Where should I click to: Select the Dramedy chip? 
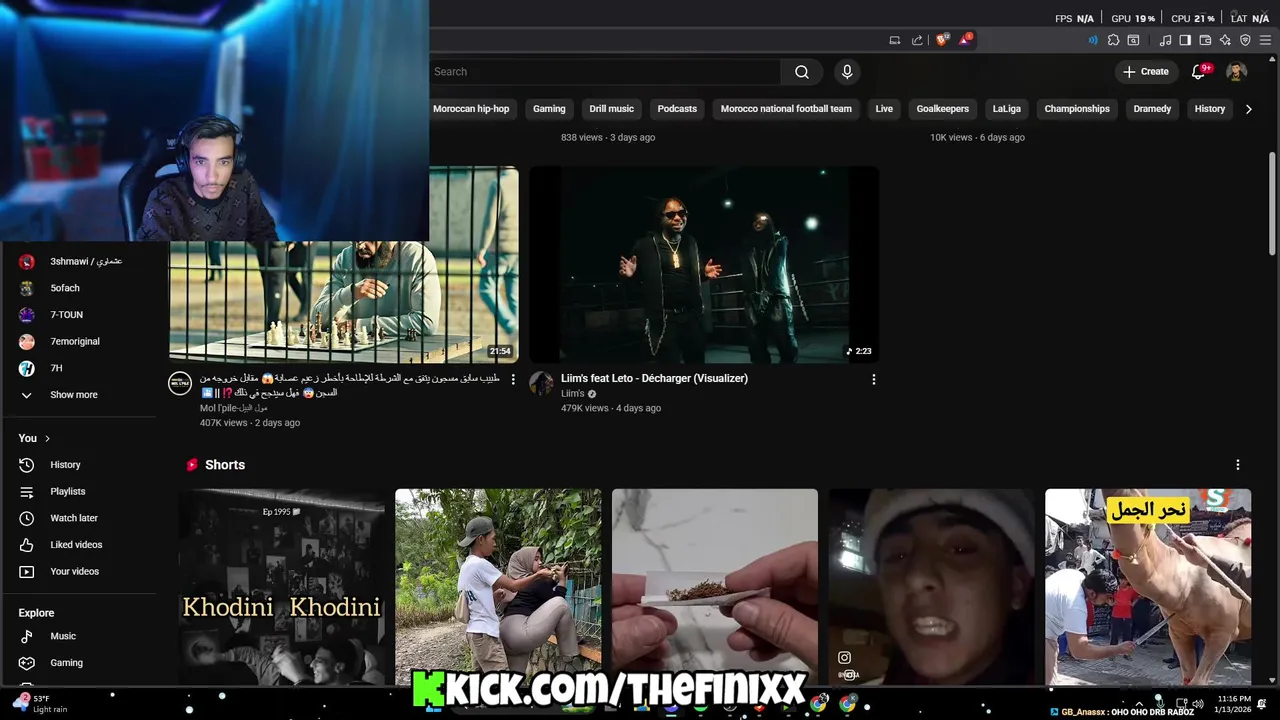pos(1152,109)
